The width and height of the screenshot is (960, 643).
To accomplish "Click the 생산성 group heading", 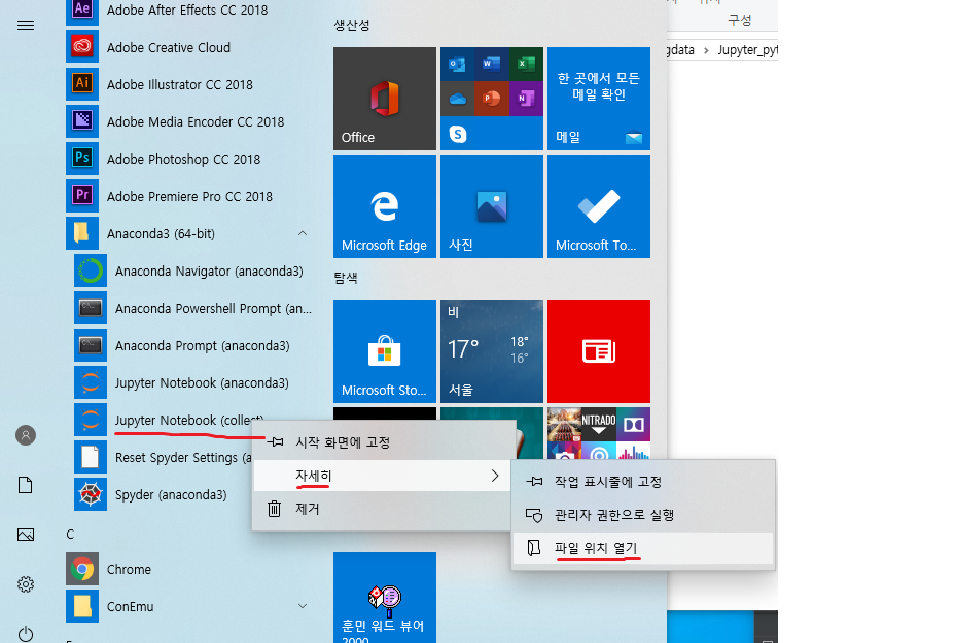I will tap(351, 25).
